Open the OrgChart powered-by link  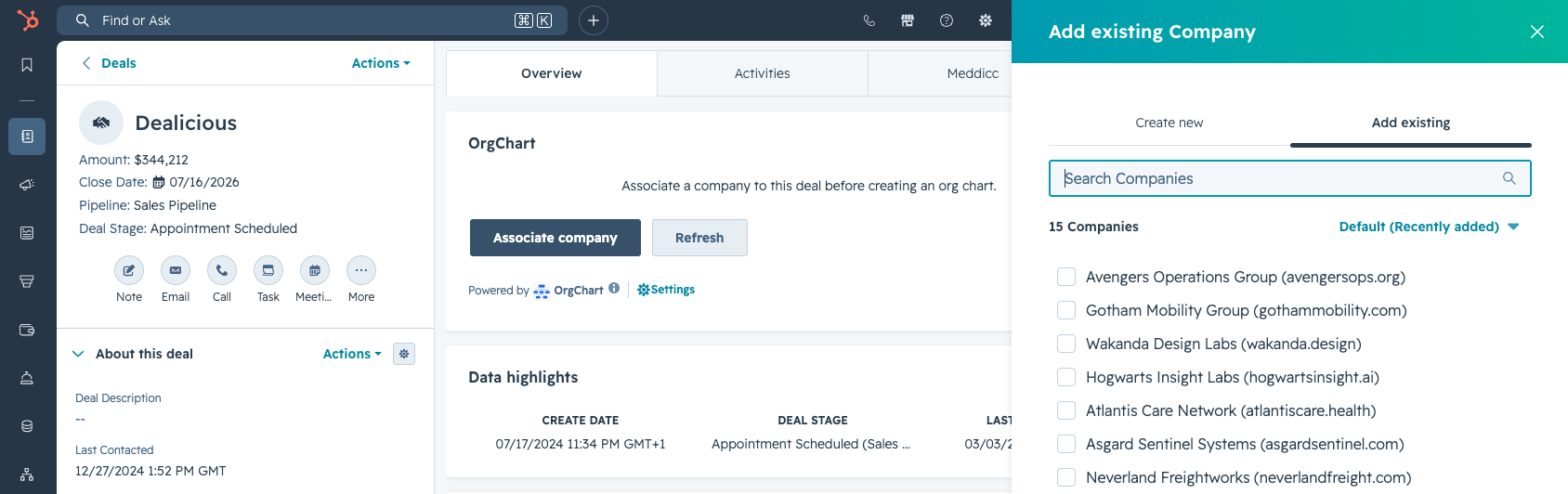click(568, 291)
